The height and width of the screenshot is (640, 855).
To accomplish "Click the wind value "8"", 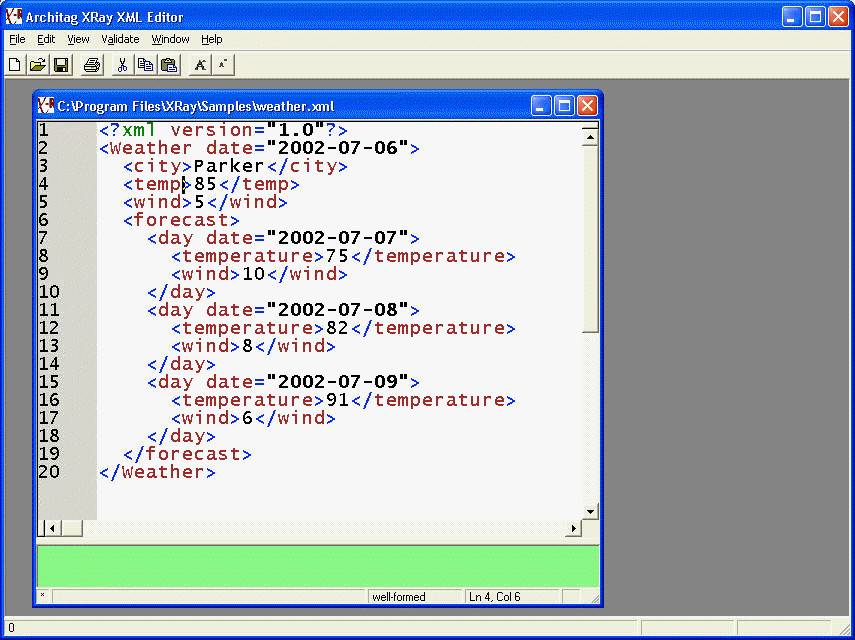I will (x=247, y=346).
